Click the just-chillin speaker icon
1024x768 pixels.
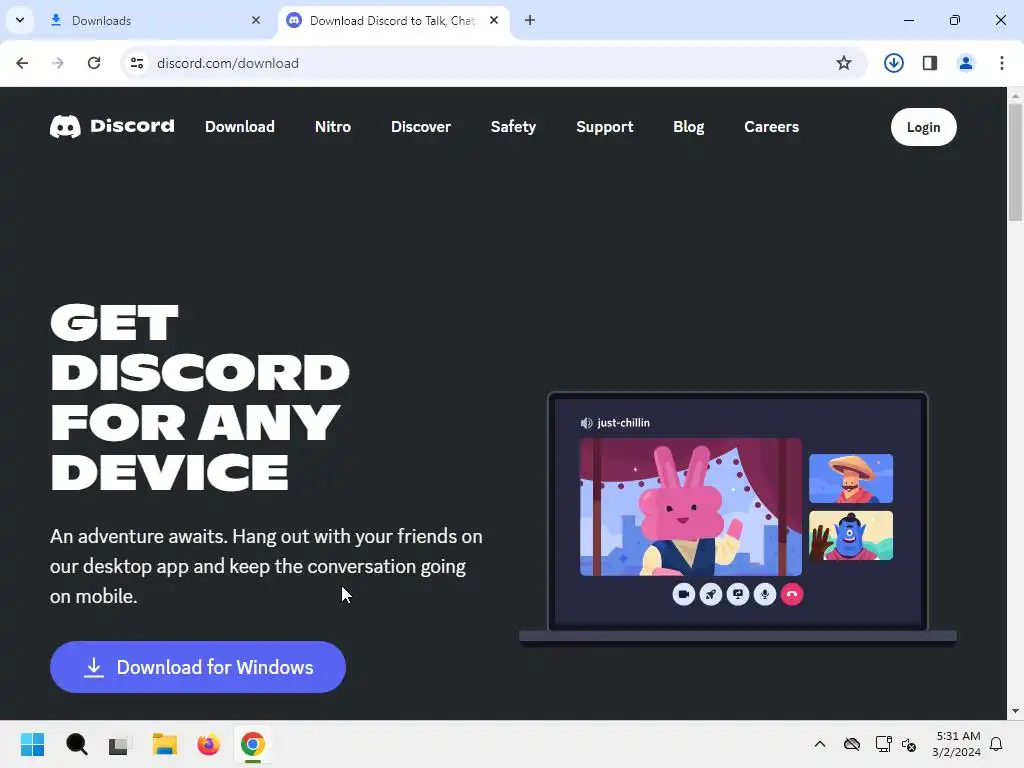tap(586, 423)
